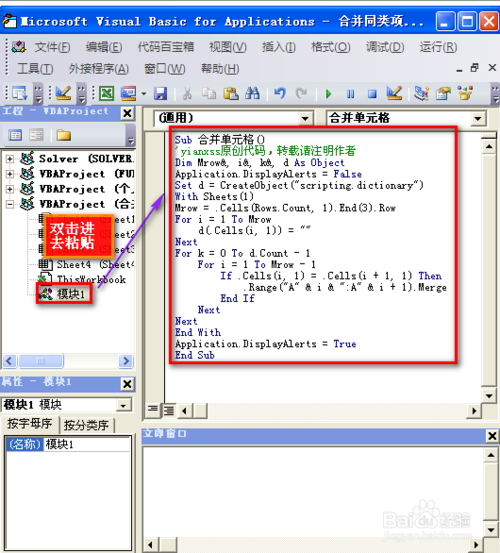Viewport: 500px width, 553px height.
Task: Click the View Microsoft Excel toolbar icon
Action: (x=106, y=93)
